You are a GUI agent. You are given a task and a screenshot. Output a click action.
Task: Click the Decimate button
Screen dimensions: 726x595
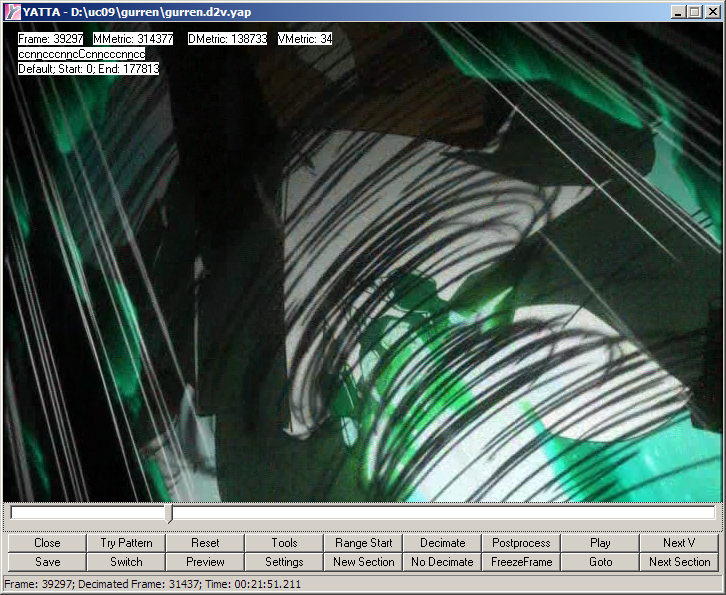click(x=442, y=543)
